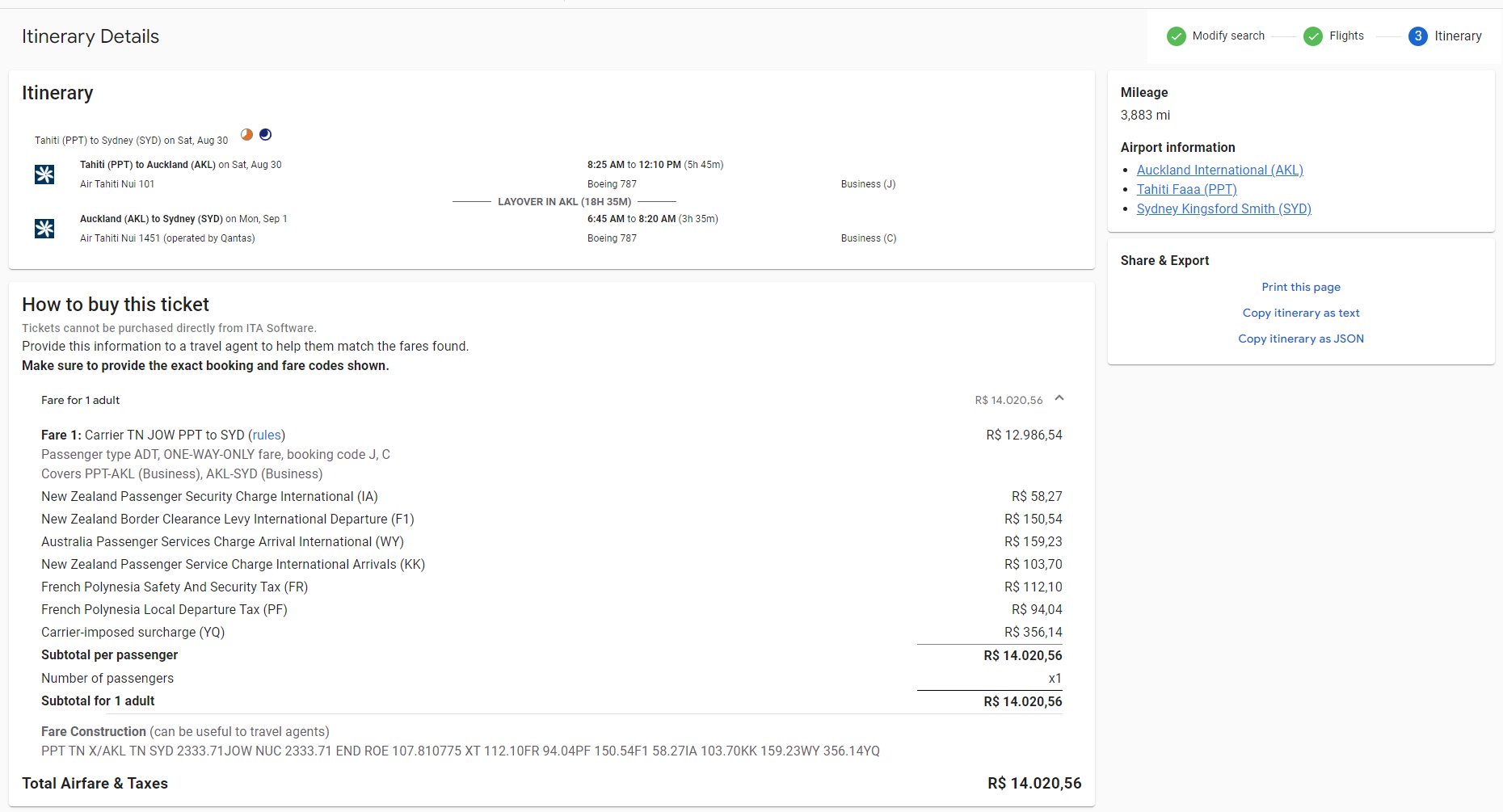This screenshot has height=812, width=1503.
Task: Print this page
Action: pos(1301,287)
